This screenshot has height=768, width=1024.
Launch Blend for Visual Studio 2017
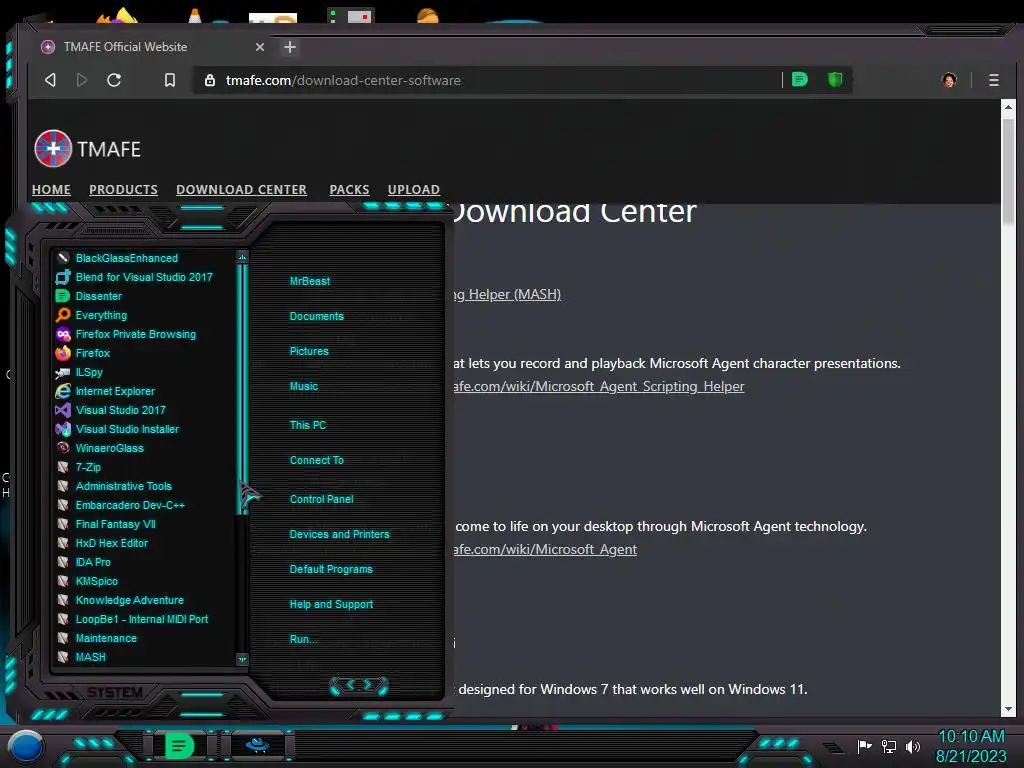tap(135, 277)
